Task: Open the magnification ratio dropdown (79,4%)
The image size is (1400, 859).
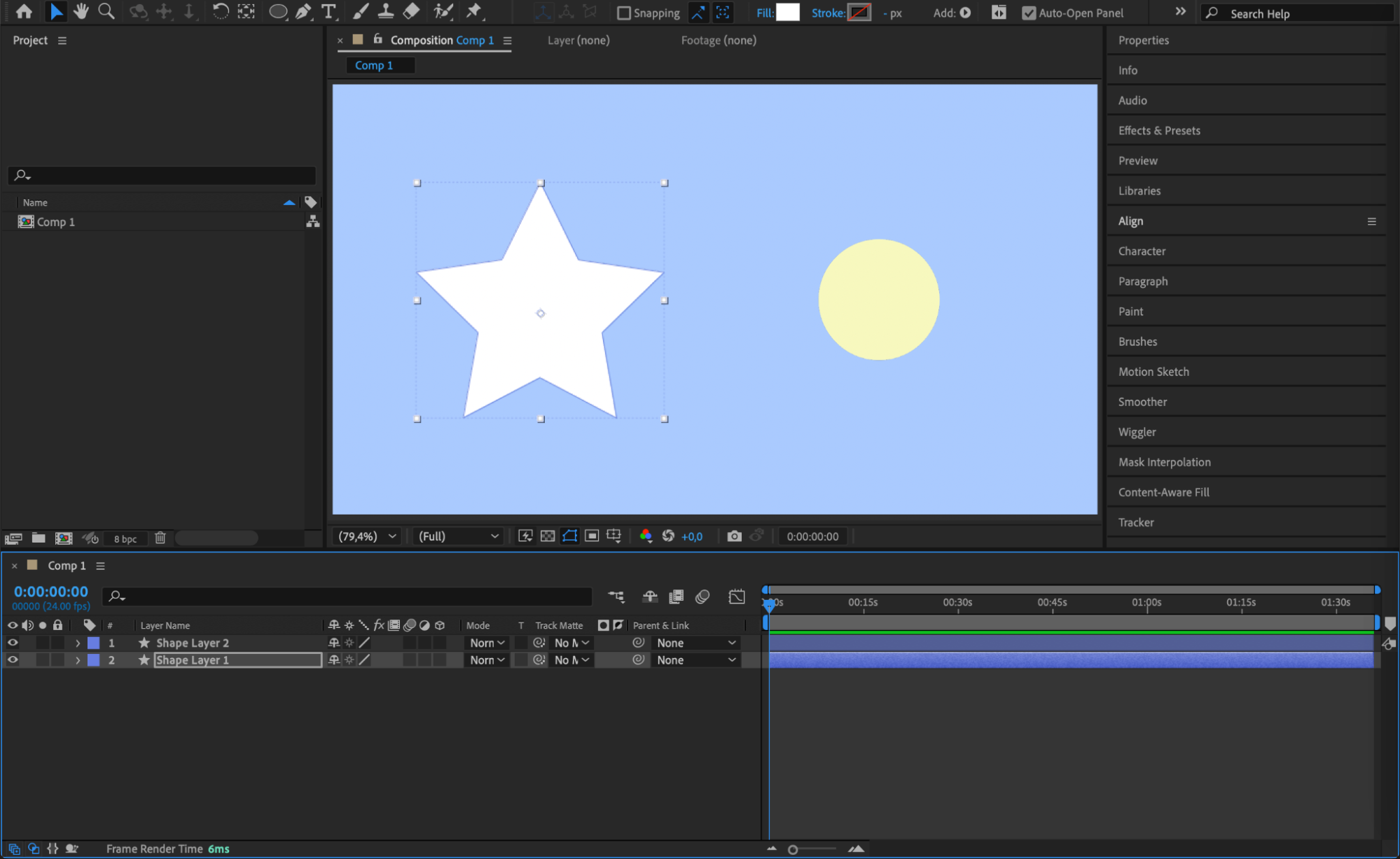Action: [x=368, y=536]
